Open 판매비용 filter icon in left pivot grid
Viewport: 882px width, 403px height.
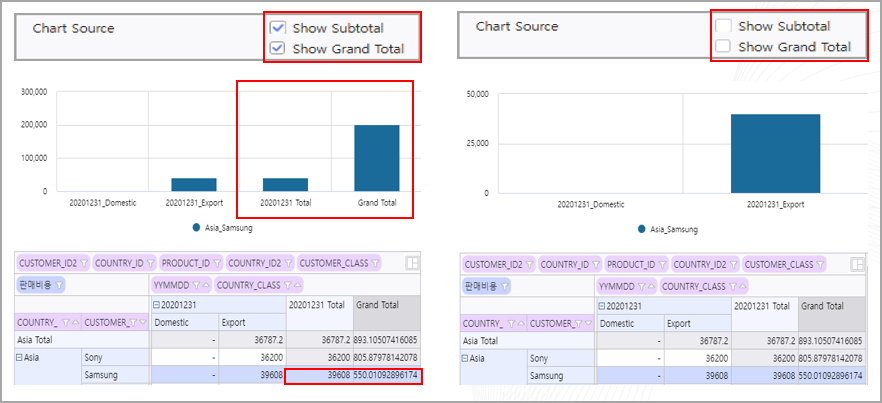tap(58, 285)
